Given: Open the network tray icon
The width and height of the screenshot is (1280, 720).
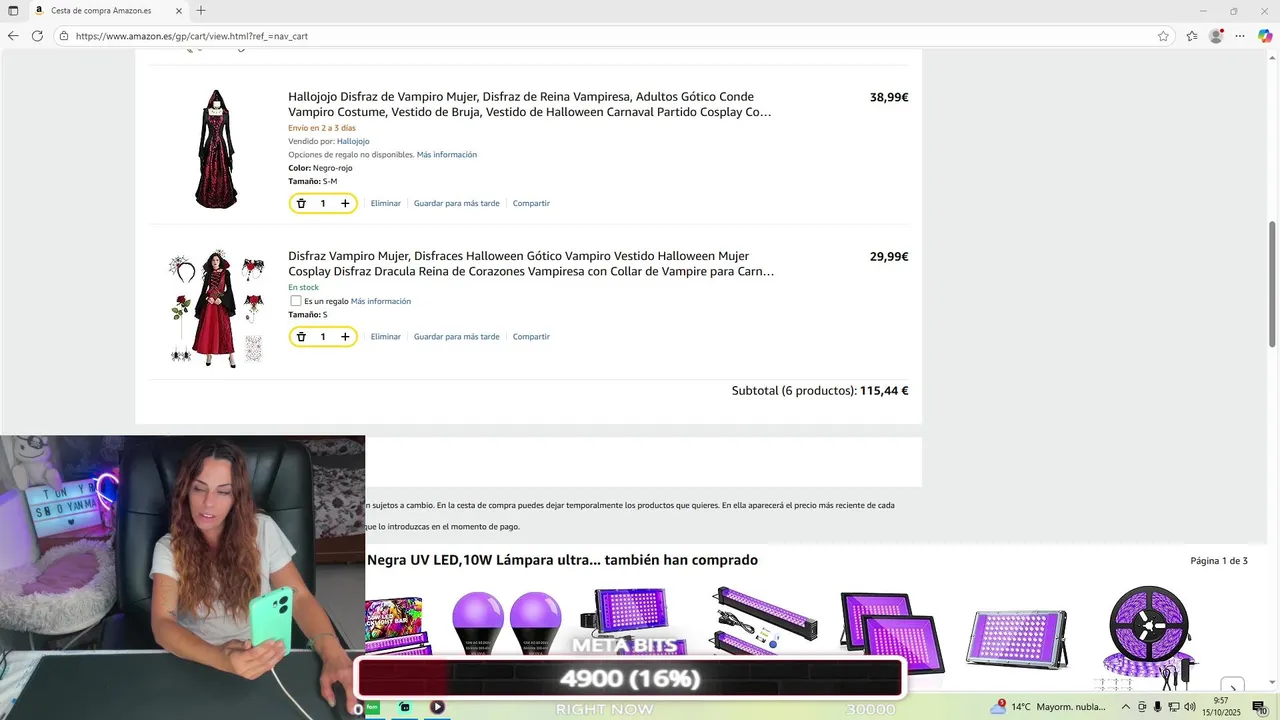Looking at the screenshot, I should click(x=1173, y=707).
